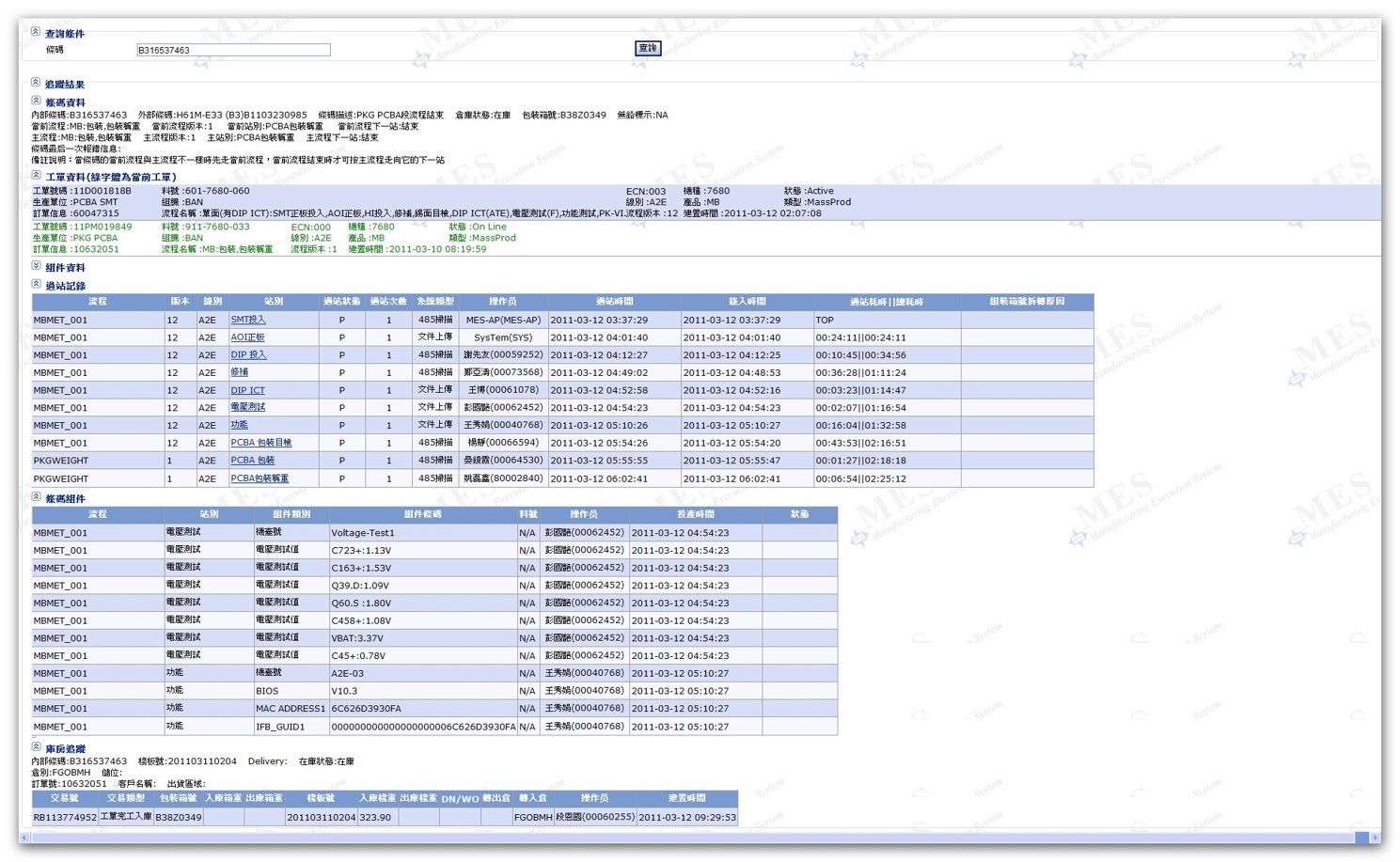Collapse the 工單資料 section icon
Screen dimensions: 1400x862
(36, 175)
